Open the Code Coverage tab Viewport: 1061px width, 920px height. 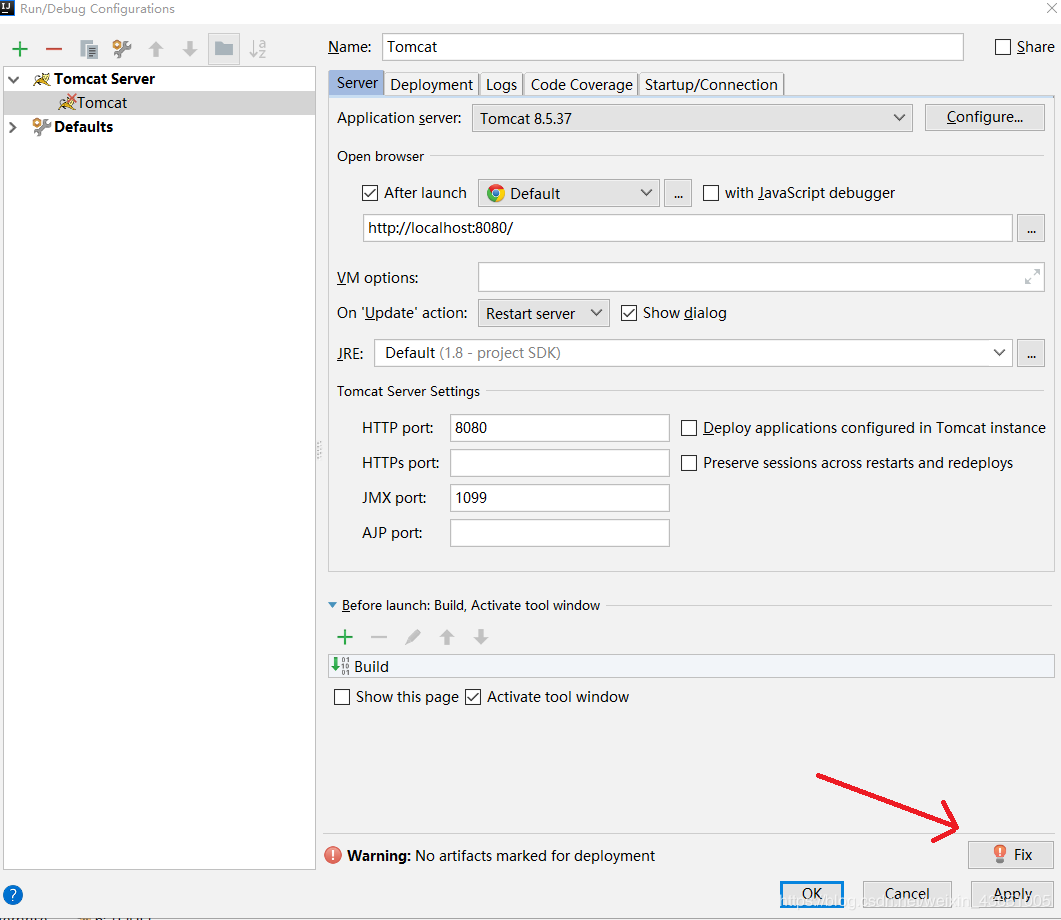pos(581,85)
